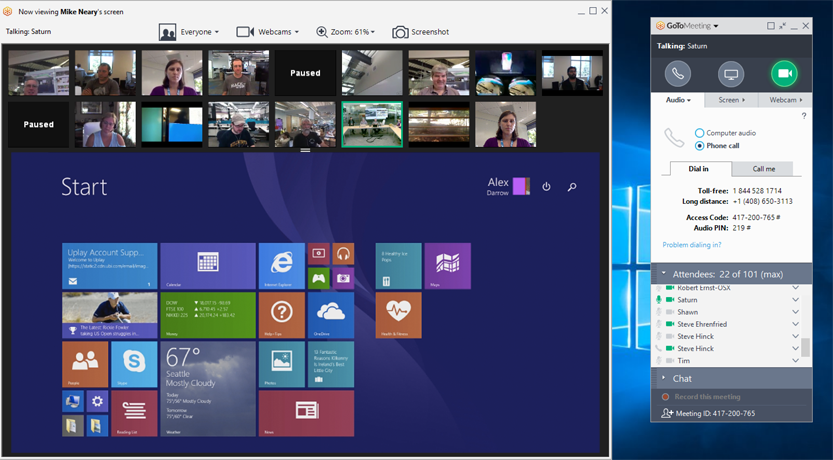Image resolution: width=833 pixels, height=460 pixels.
Task: Switch to the Screen tab
Action: [731, 100]
